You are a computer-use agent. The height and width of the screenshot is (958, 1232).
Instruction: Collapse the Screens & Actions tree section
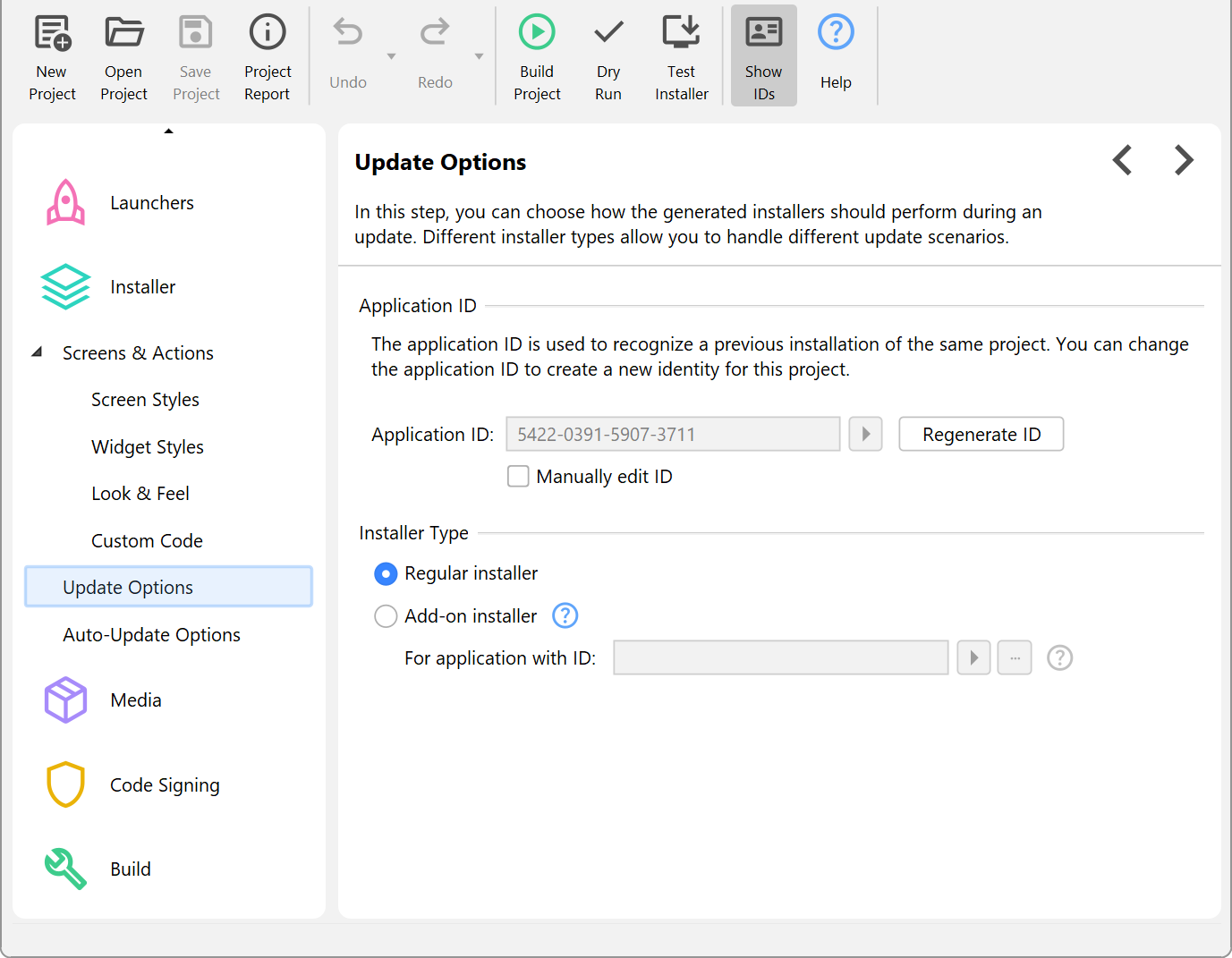tap(37, 352)
